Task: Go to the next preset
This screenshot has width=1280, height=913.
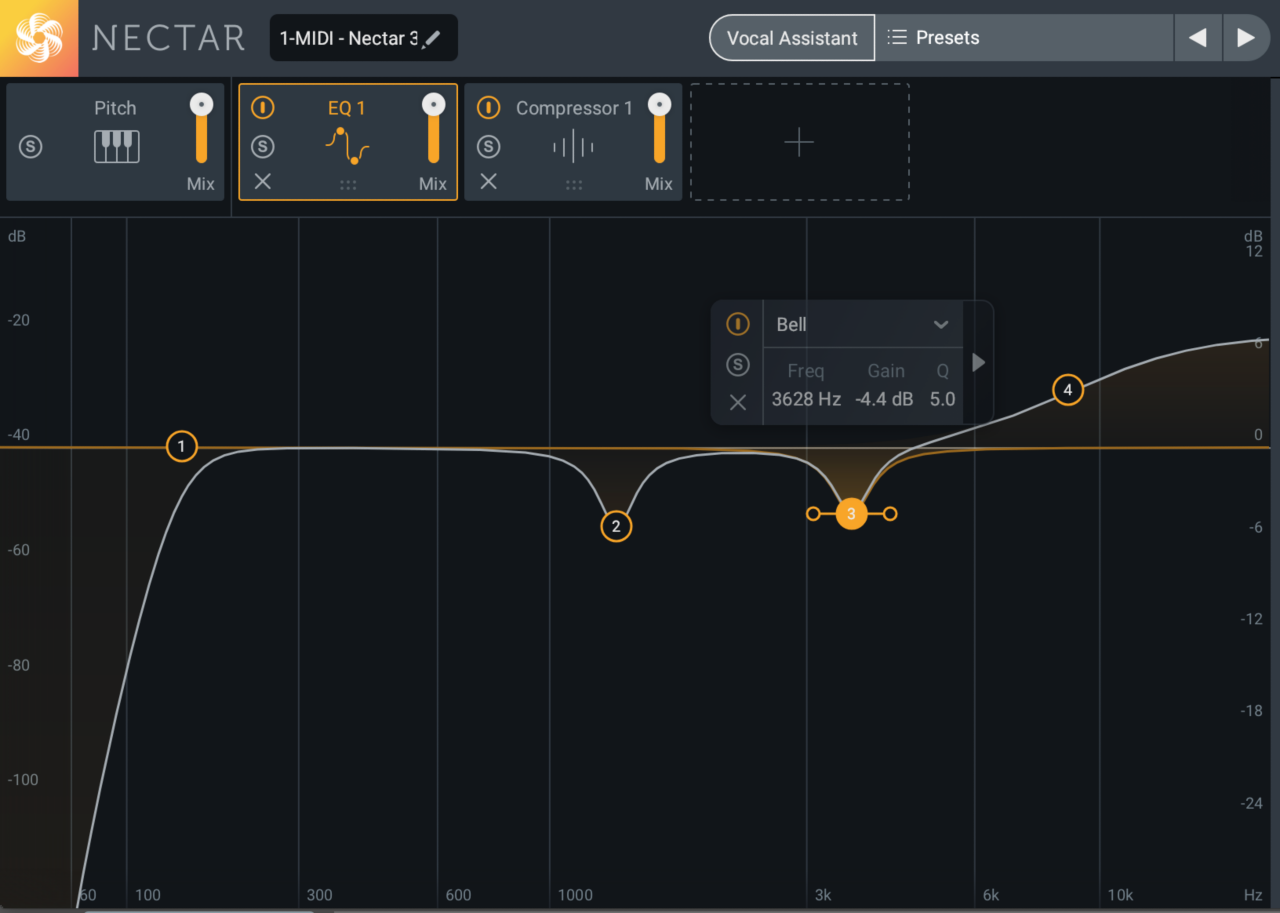Action: point(1245,38)
